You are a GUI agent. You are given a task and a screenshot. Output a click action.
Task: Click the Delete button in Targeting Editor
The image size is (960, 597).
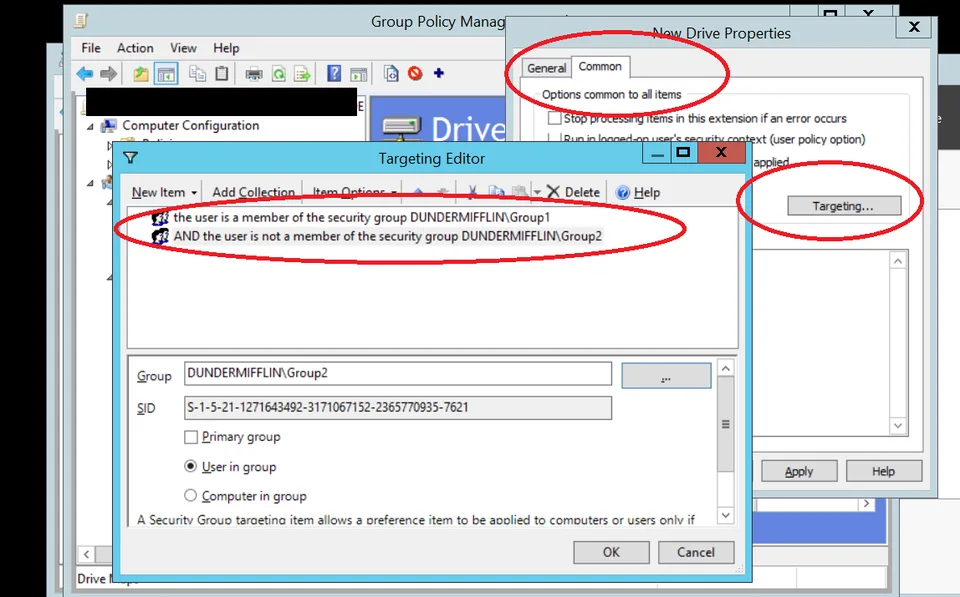pos(573,192)
